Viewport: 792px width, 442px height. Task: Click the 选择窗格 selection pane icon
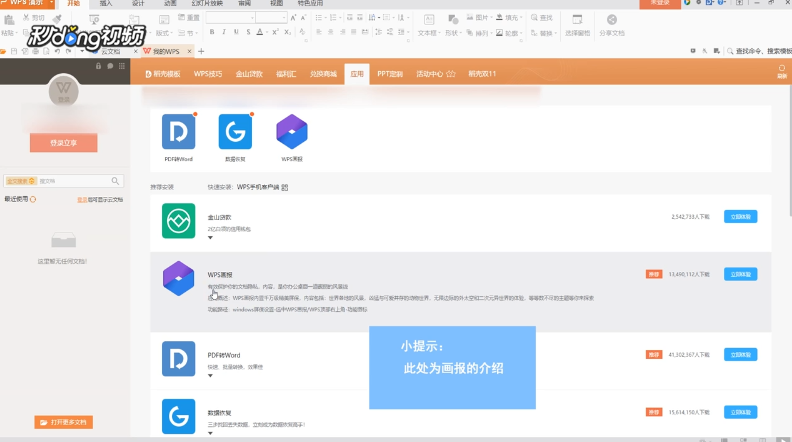(x=577, y=20)
